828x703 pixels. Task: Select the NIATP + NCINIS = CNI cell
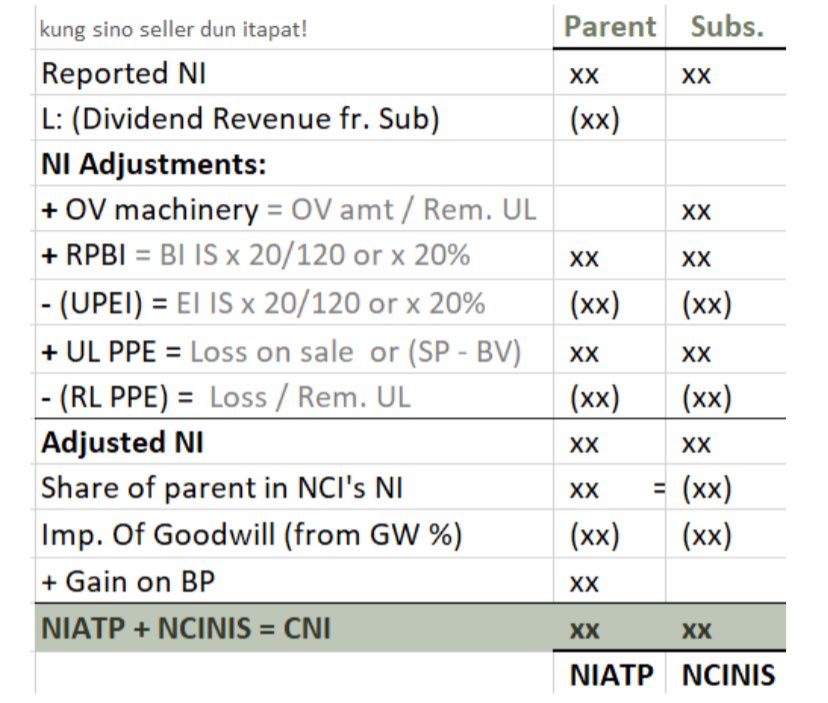pyautogui.click(x=294, y=627)
